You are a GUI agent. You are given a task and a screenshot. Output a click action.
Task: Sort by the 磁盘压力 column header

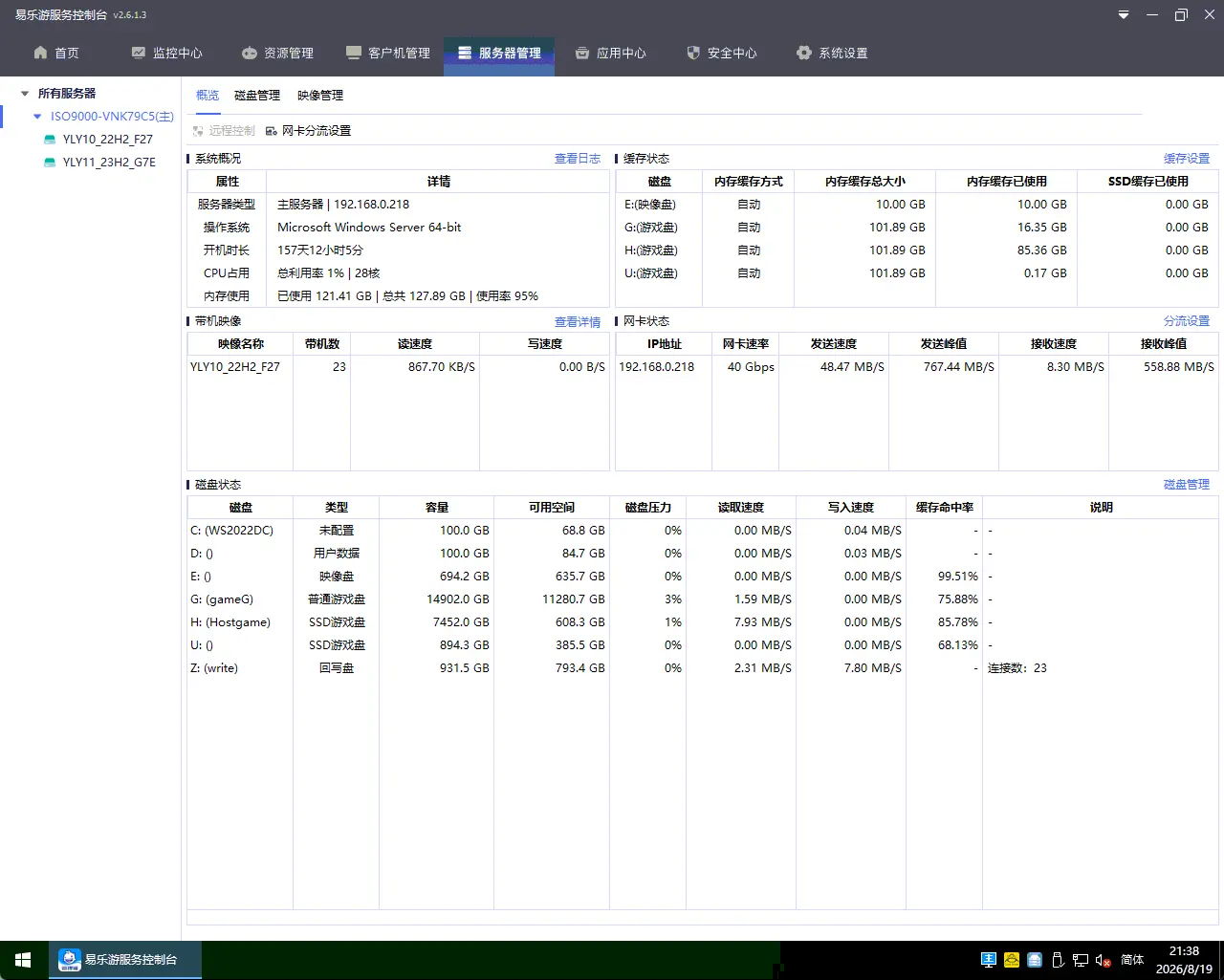647,508
